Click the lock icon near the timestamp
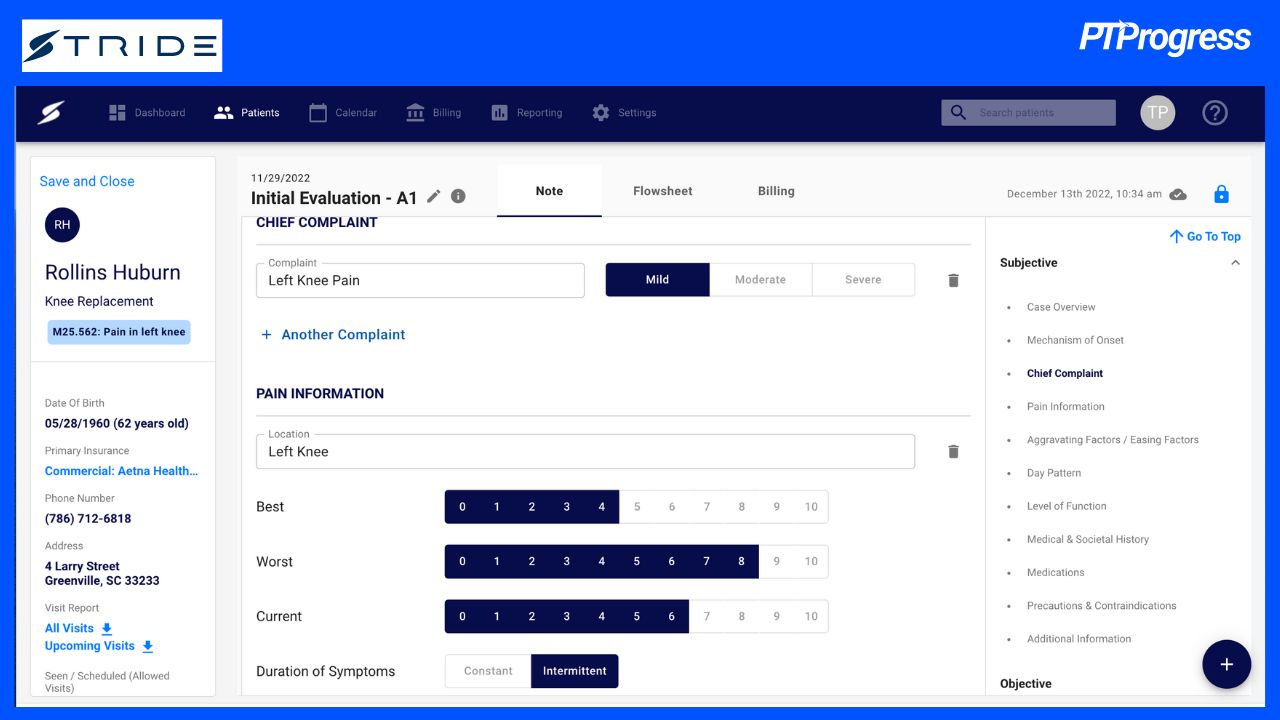The width and height of the screenshot is (1280, 720). click(x=1221, y=194)
